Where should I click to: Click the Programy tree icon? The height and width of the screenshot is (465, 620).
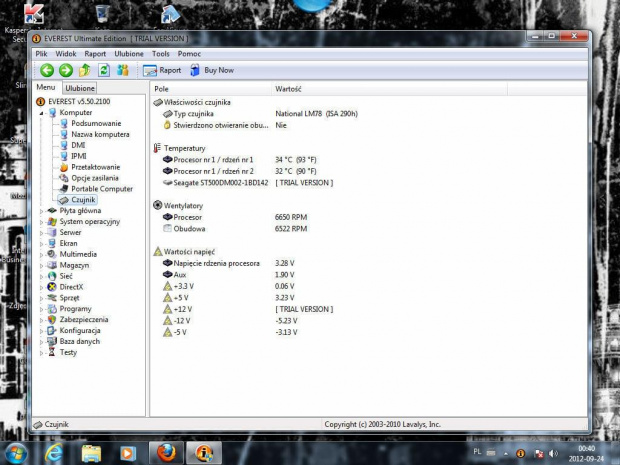click(52, 309)
